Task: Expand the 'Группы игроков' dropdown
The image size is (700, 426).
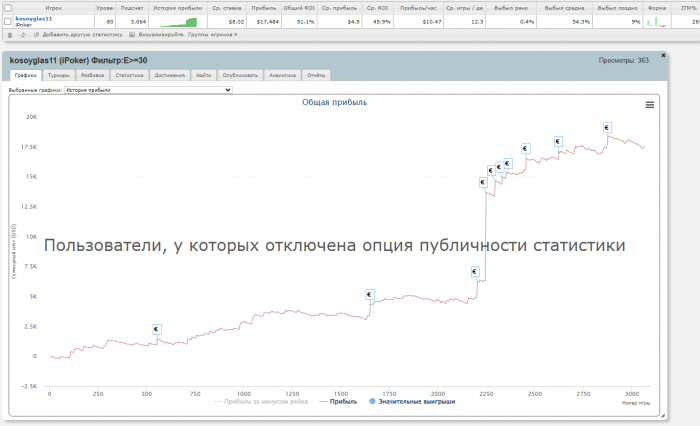Action: (212, 35)
